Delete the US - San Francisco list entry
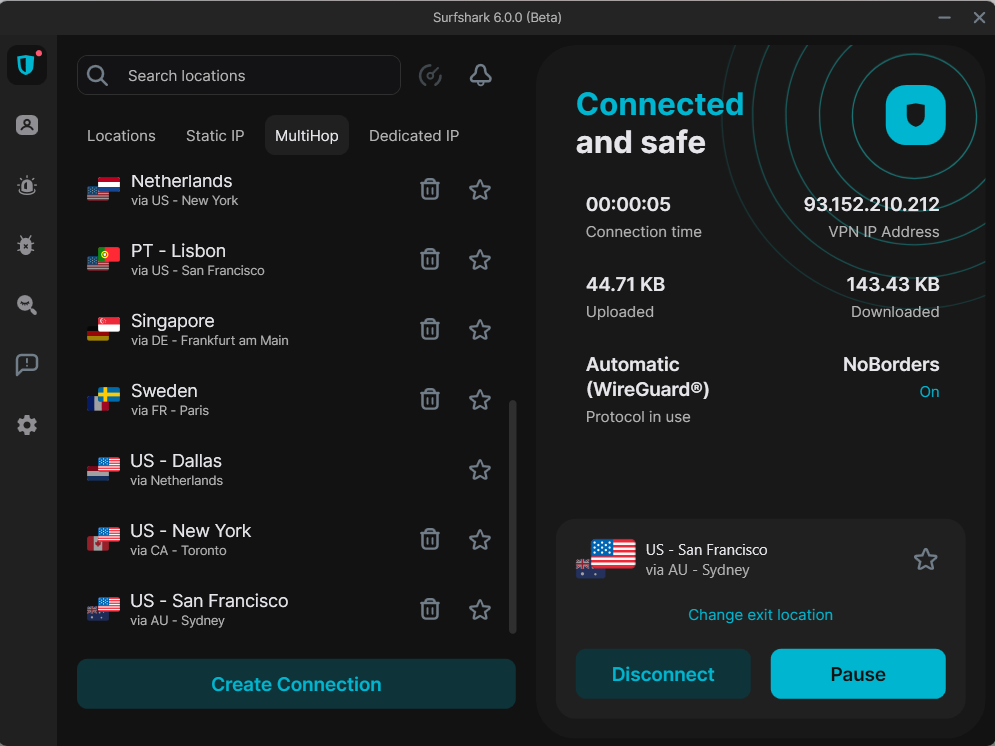Viewport: 995px width, 746px height. pos(430,610)
